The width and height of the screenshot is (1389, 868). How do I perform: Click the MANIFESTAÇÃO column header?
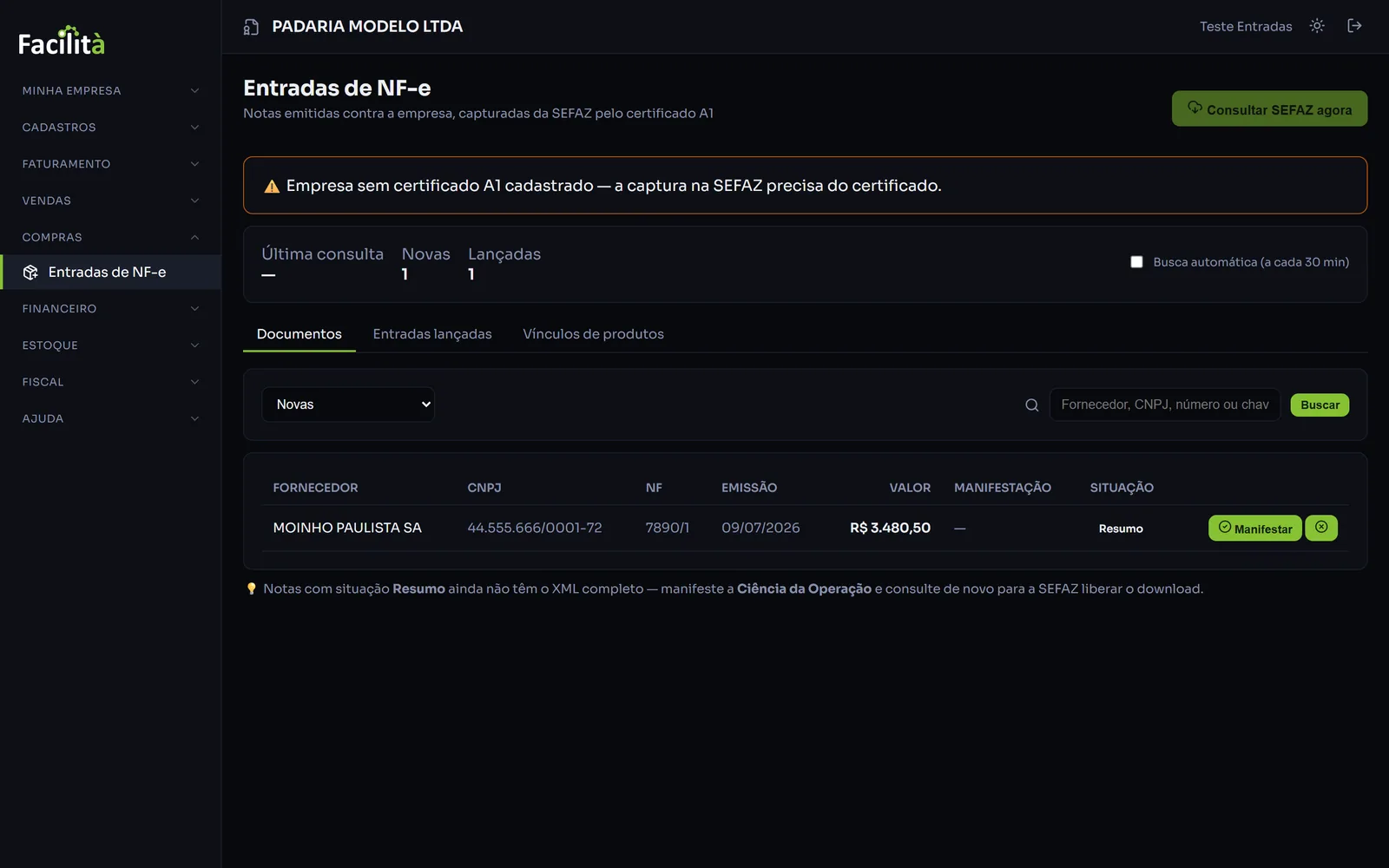[1003, 488]
